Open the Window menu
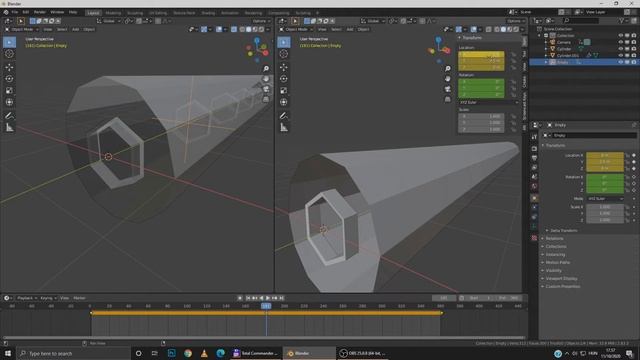The width and height of the screenshot is (640, 360). pyautogui.click(x=57, y=12)
